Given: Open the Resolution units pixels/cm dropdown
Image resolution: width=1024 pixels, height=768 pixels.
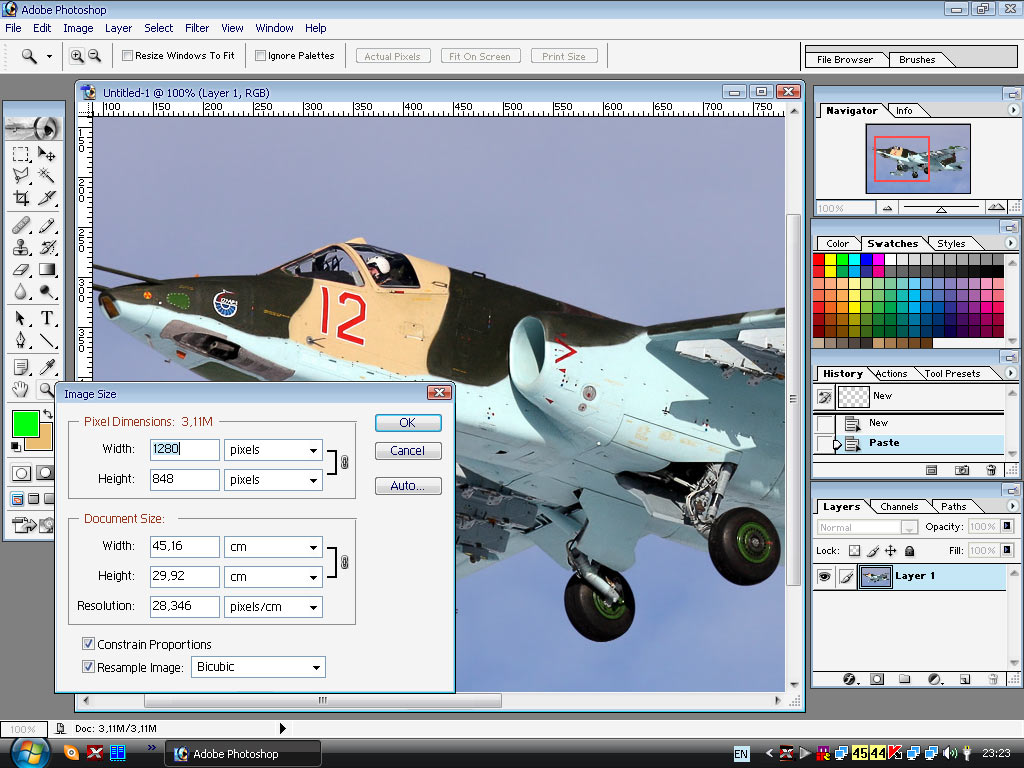Looking at the screenshot, I should (x=273, y=607).
